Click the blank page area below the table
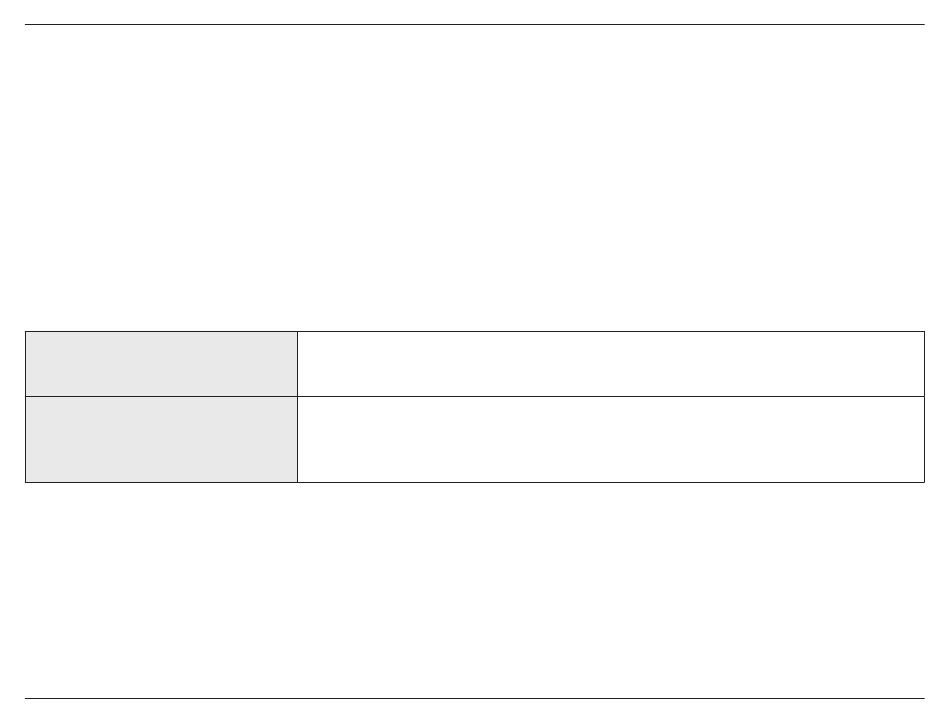The width and height of the screenshot is (950, 725). point(474,591)
